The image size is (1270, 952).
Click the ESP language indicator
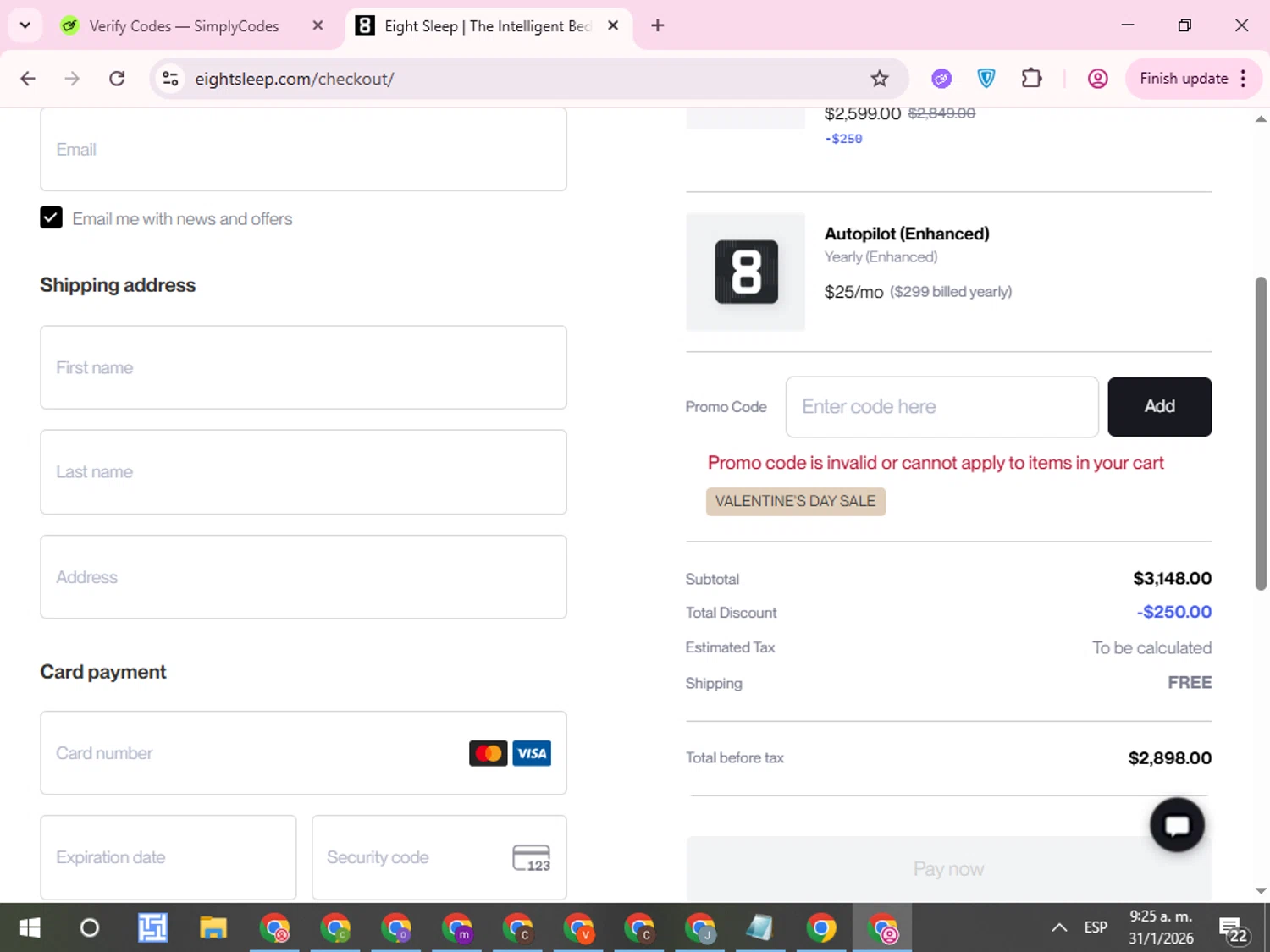pyautogui.click(x=1096, y=927)
